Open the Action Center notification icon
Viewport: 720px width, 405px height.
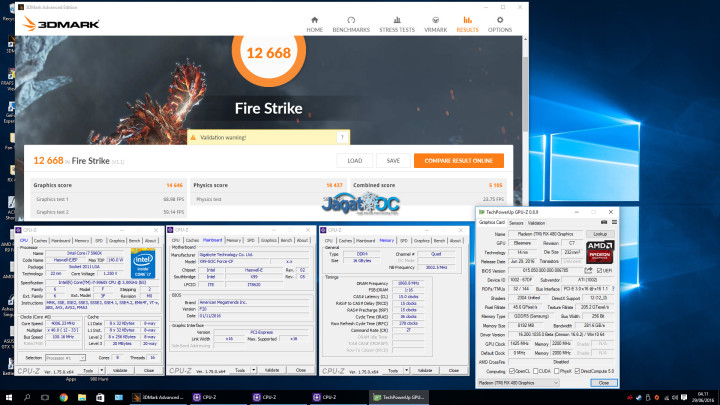pos(684,397)
